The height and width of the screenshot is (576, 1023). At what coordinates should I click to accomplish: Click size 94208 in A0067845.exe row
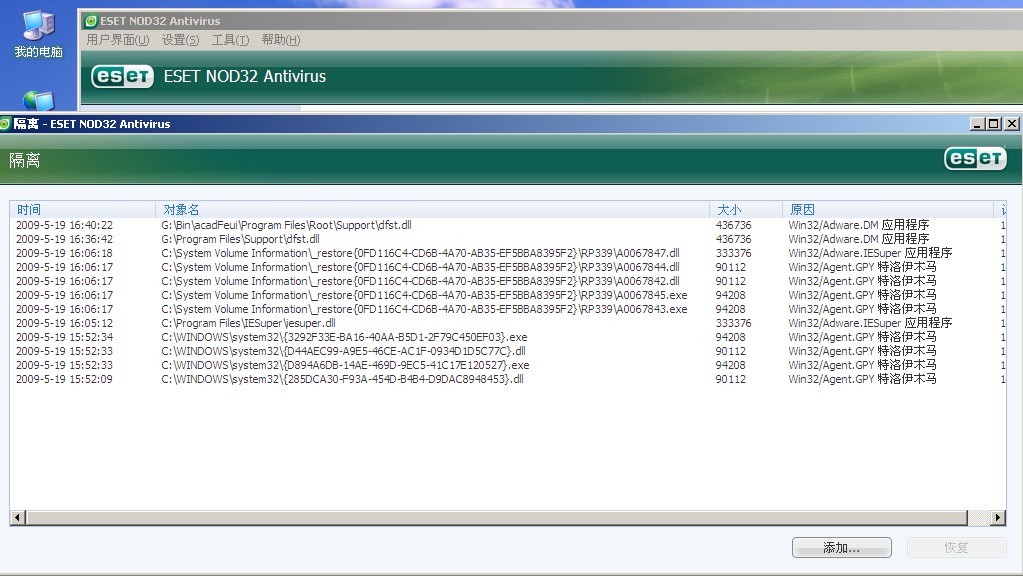coord(731,296)
